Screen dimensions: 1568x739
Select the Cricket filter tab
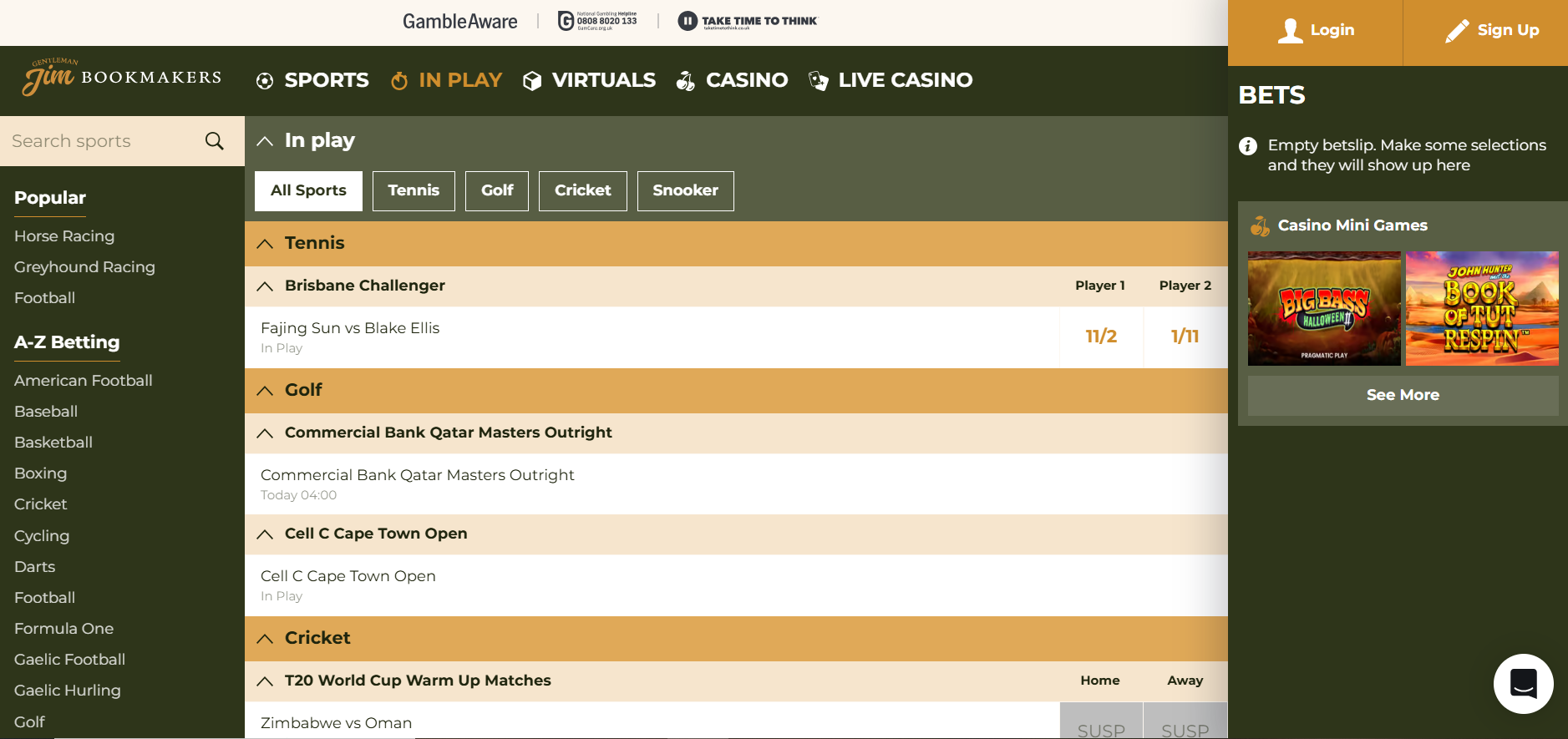[583, 191]
